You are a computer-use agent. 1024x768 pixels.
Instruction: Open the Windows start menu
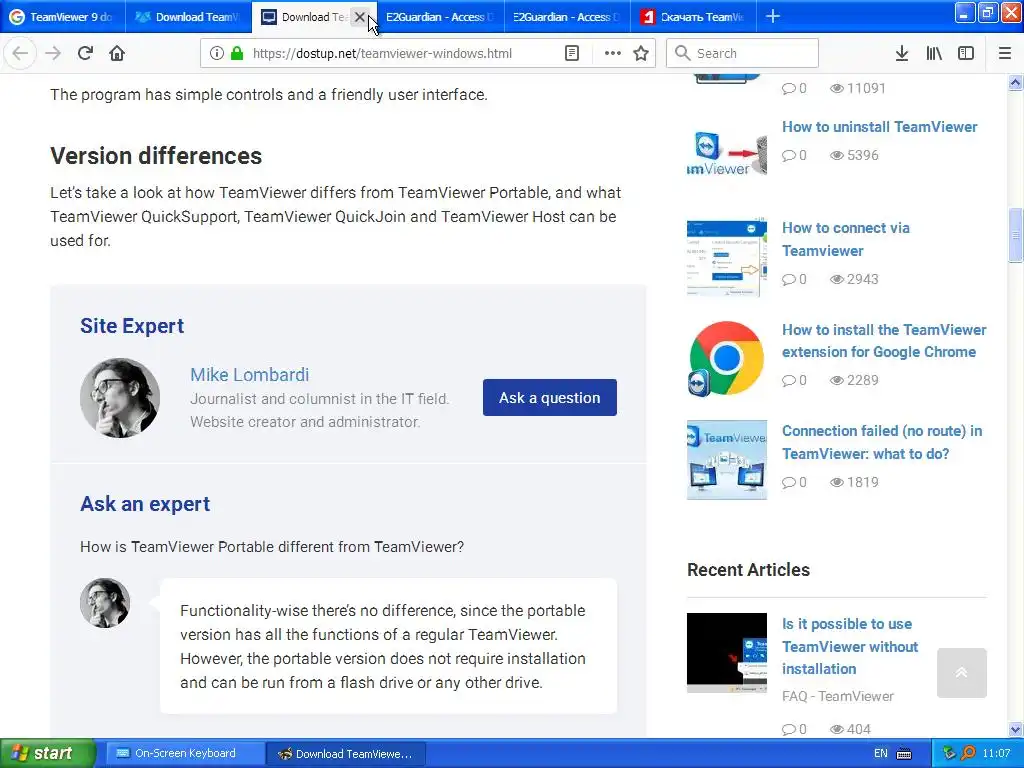[x=48, y=754]
